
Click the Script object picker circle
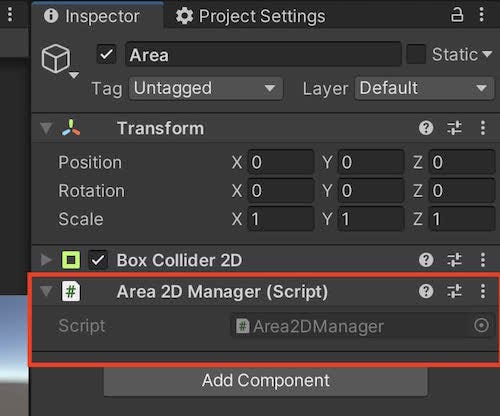click(481, 325)
